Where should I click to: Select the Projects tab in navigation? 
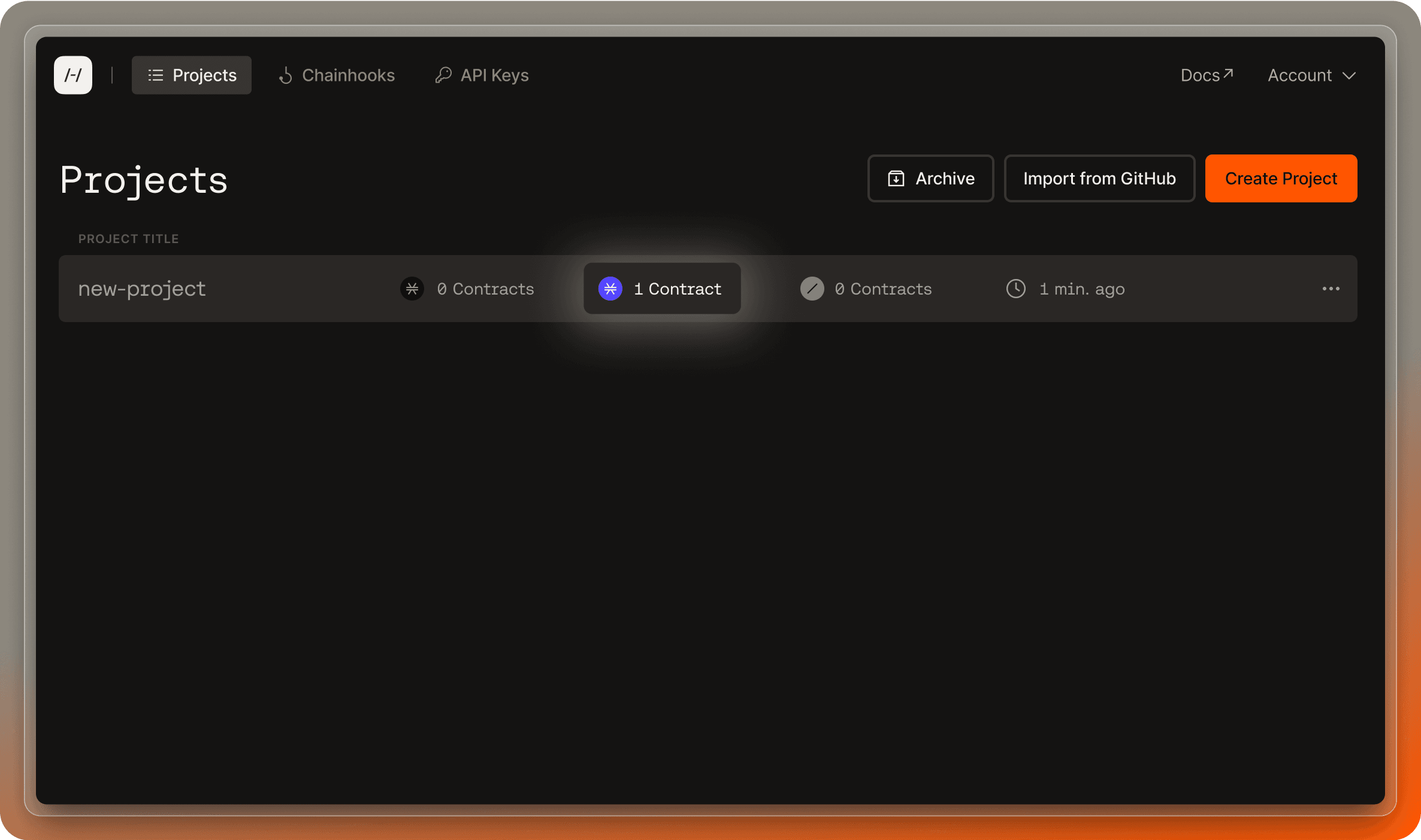[x=191, y=75]
